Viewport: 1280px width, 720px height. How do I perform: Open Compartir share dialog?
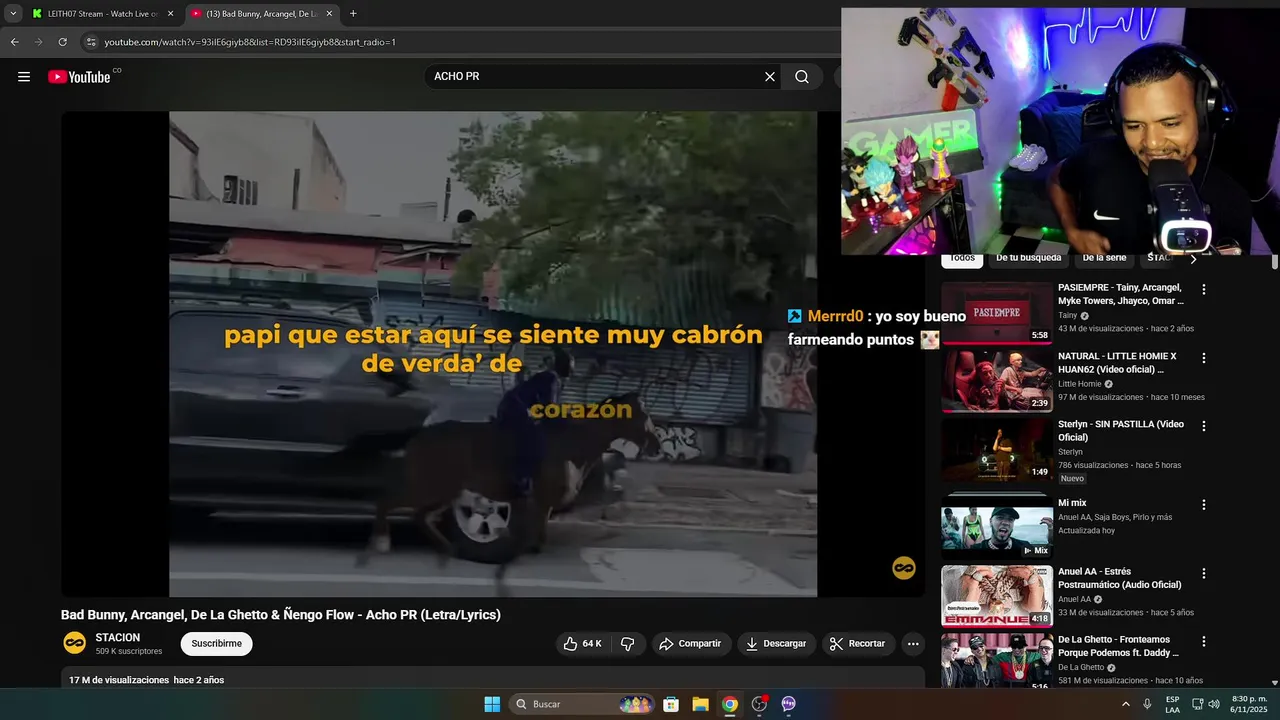[690, 644]
